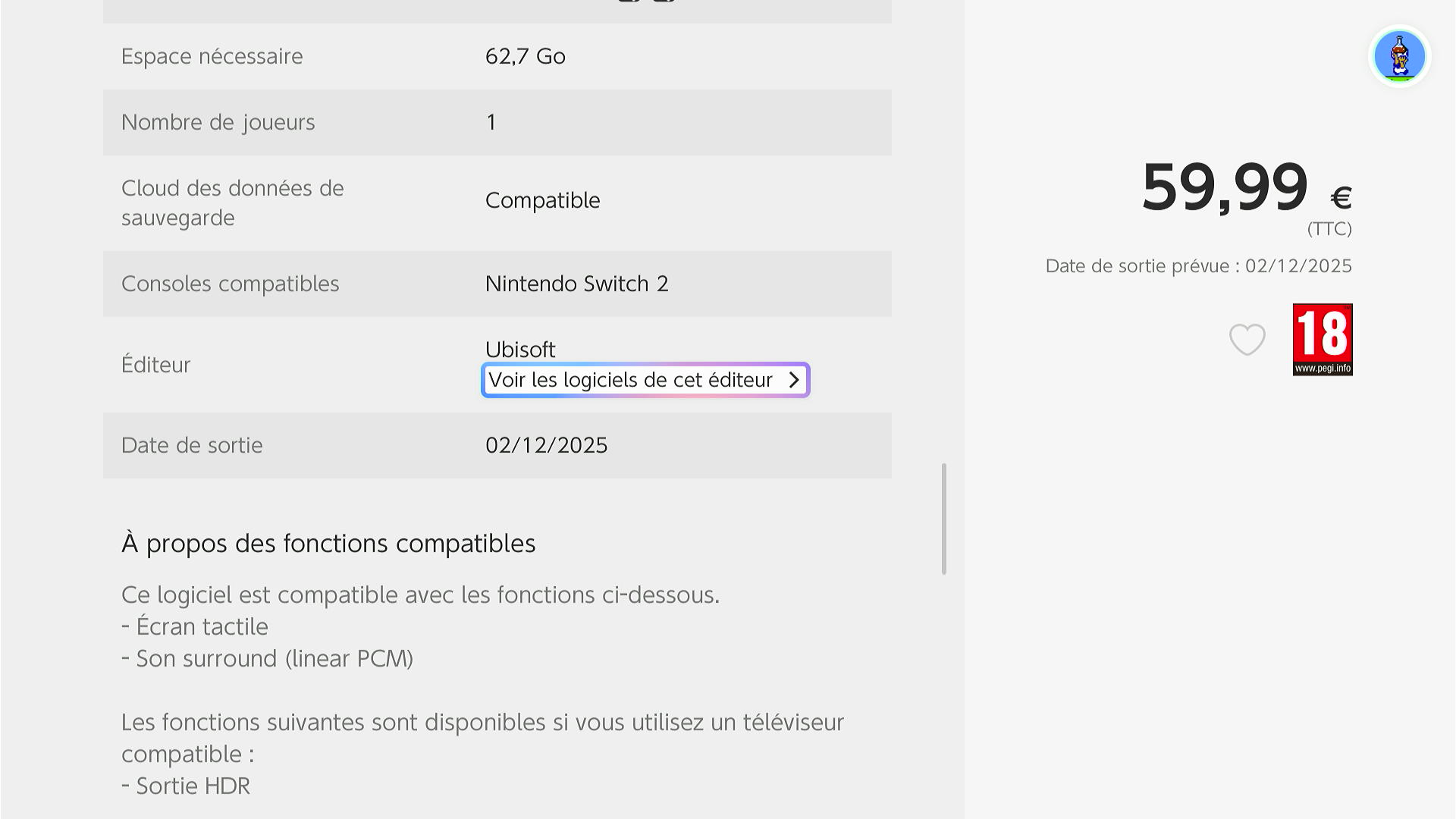Open Voir les logiciels de cet éditeur
Viewport: 1456px width, 819px height.
pos(631,380)
